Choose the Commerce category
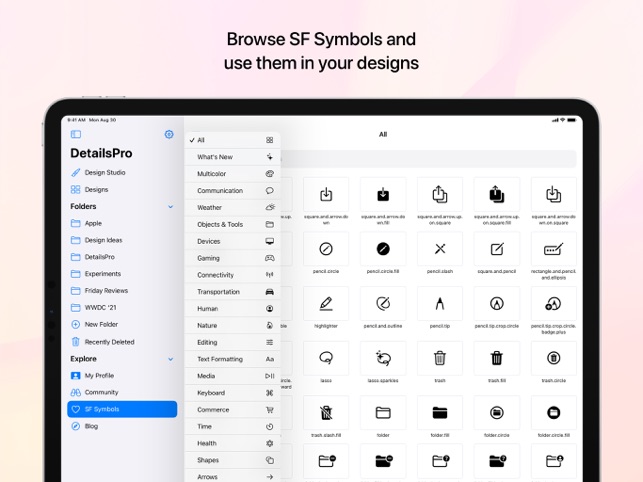Viewport: 643px width, 482px height. click(233, 409)
